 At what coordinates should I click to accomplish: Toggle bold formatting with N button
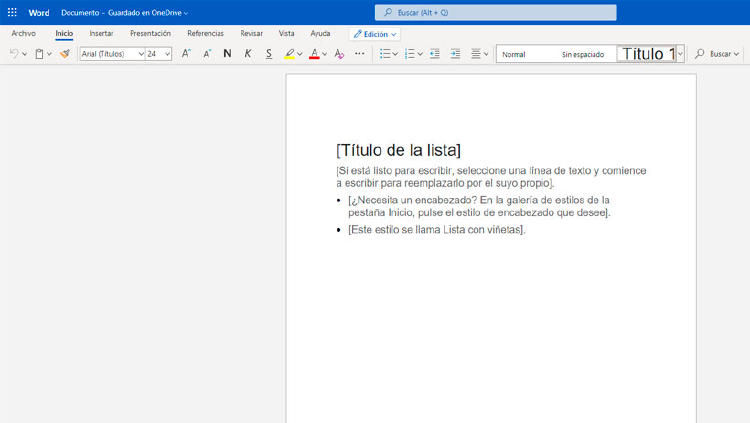pyautogui.click(x=227, y=54)
